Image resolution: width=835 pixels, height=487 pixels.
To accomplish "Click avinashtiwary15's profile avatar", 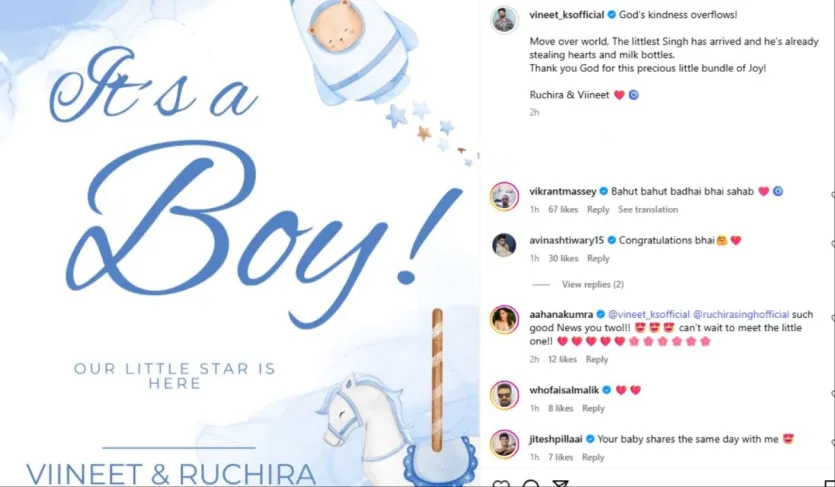I will (504, 245).
